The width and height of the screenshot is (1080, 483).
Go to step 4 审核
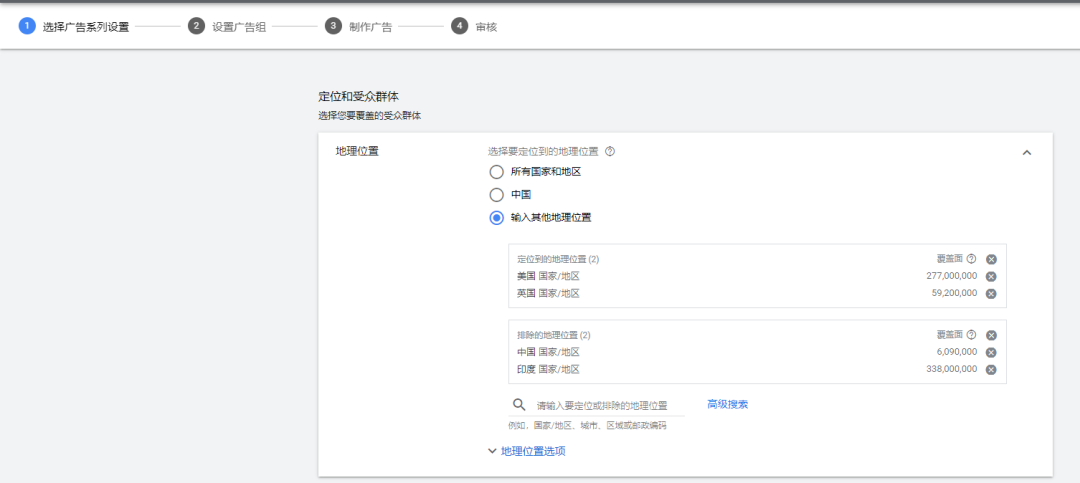coord(474,27)
